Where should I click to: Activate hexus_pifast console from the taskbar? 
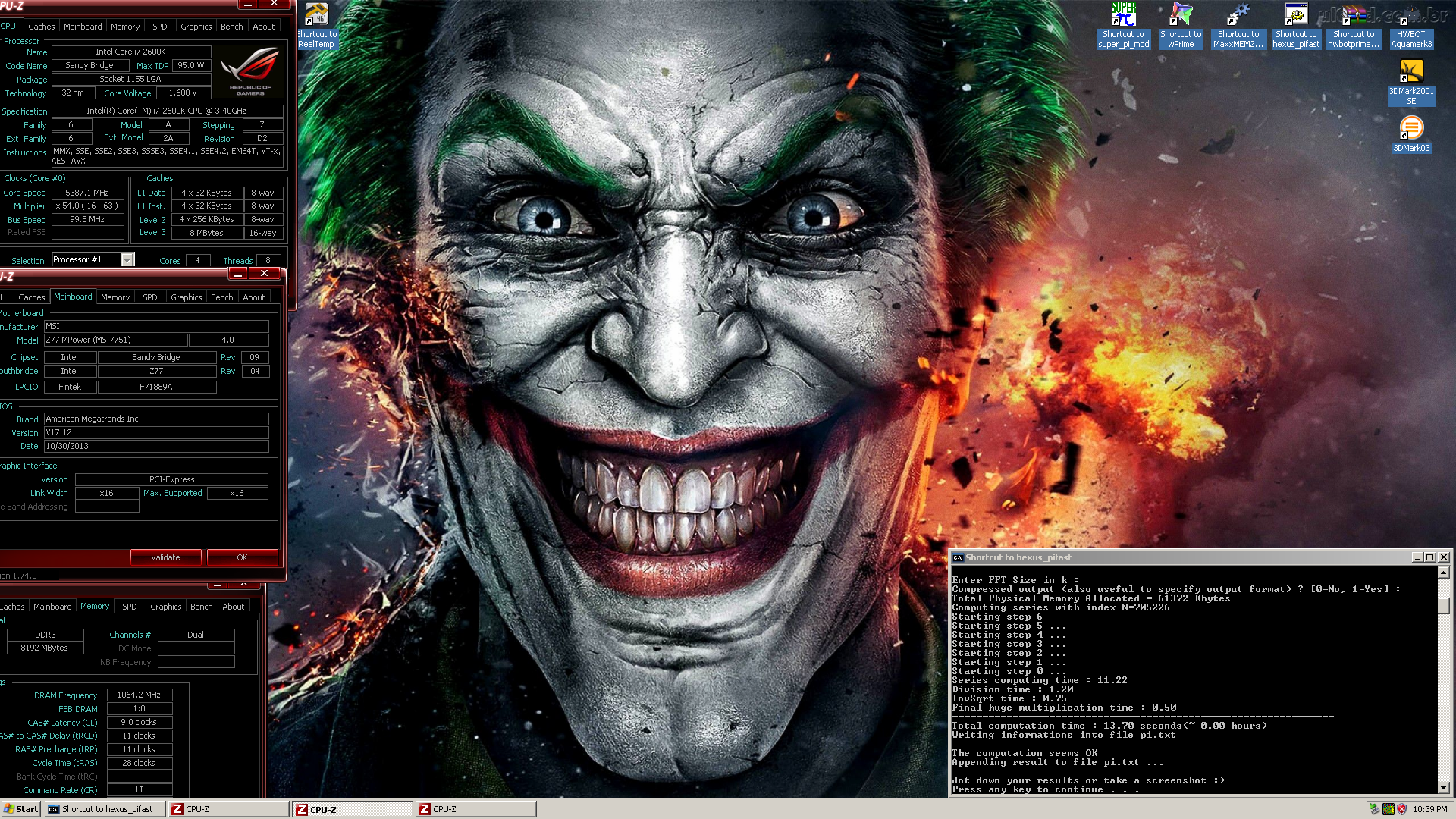105,809
